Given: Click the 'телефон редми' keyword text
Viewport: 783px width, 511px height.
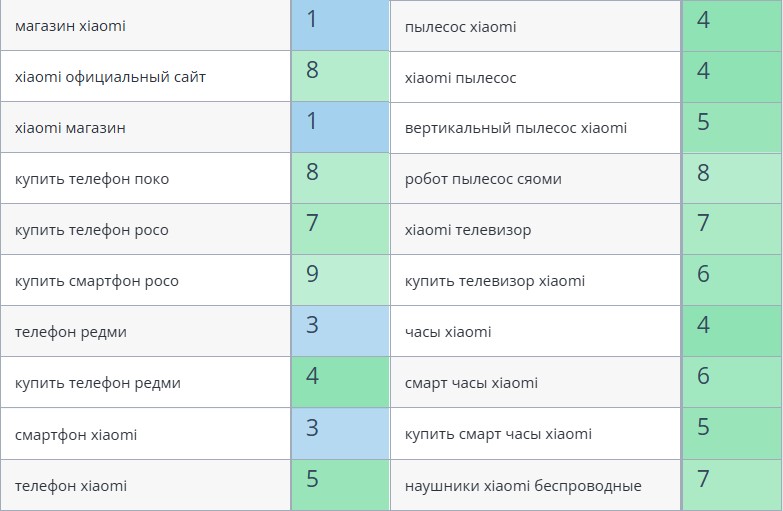Looking at the screenshot, I should click(x=71, y=332).
